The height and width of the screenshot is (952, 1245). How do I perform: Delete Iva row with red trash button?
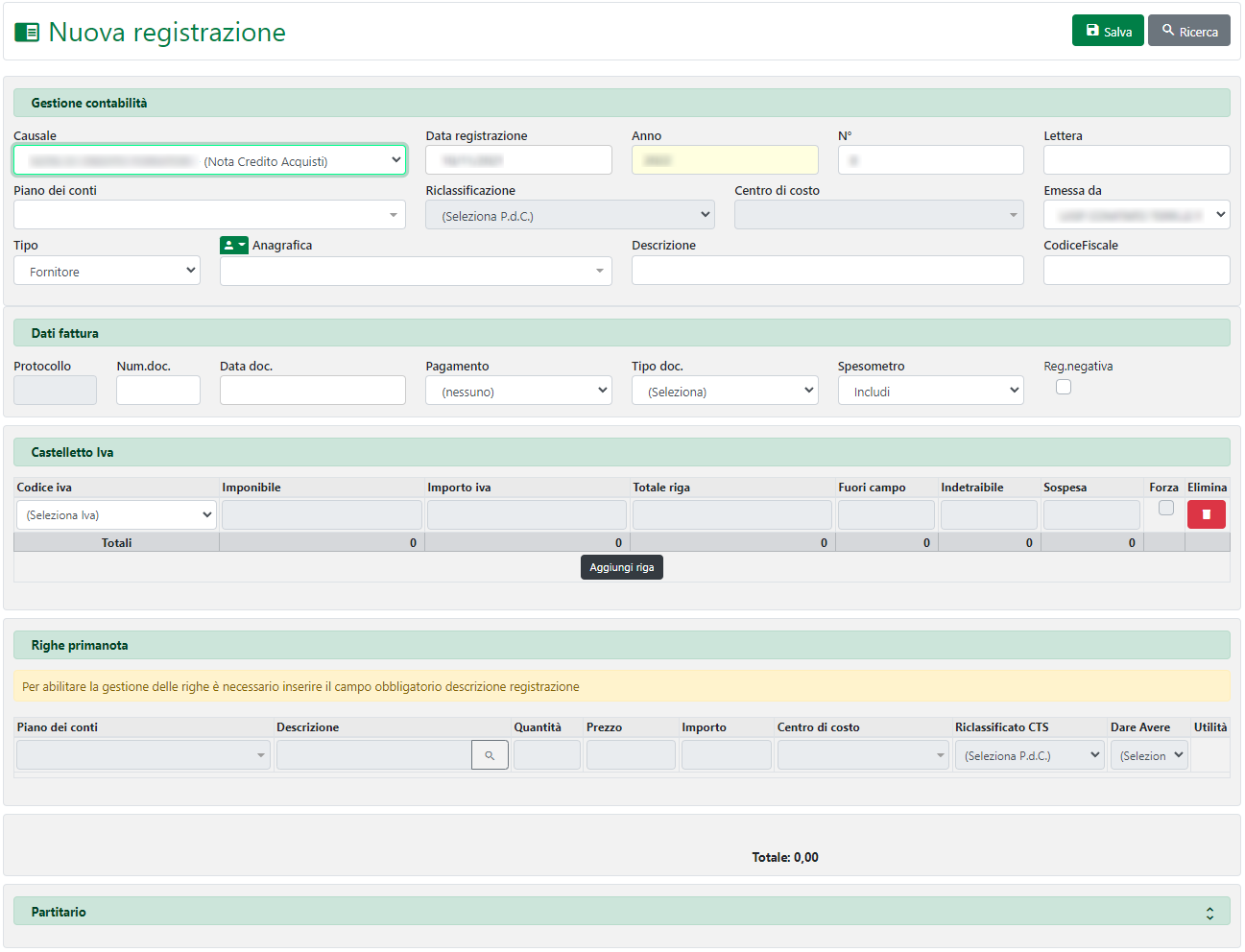click(1206, 514)
